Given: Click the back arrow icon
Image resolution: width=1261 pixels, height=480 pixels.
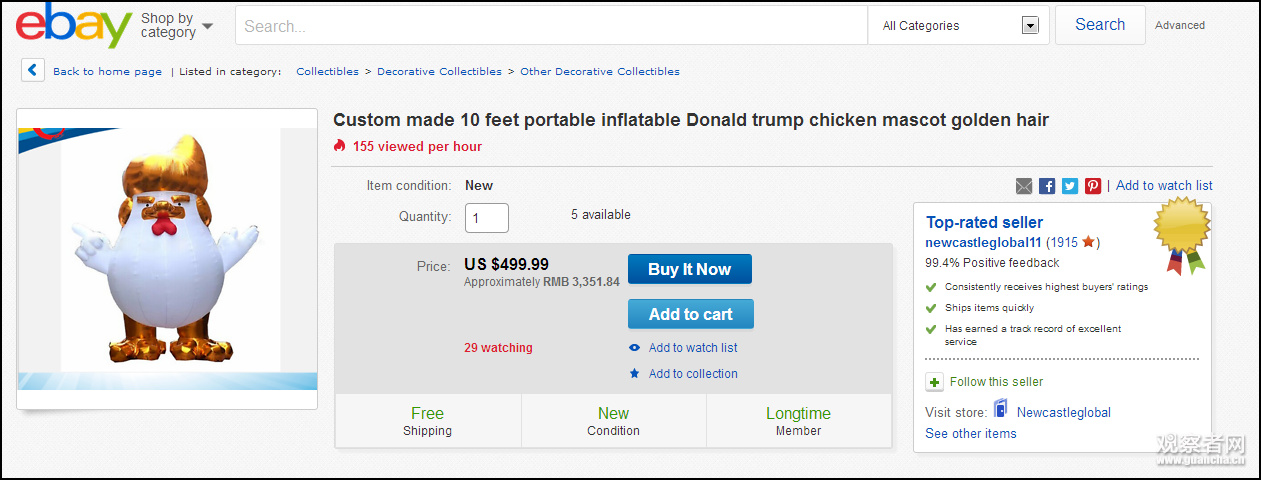Looking at the screenshot, I should coord(33,70).
